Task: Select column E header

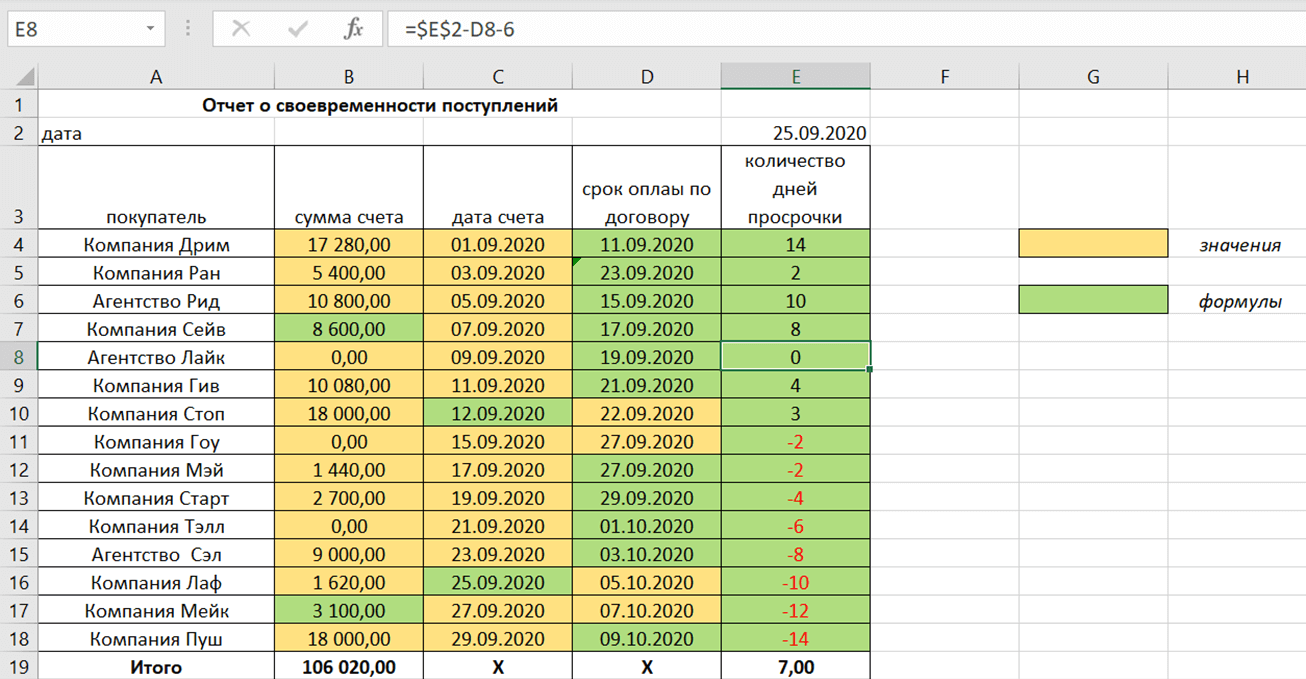Action: point(795,77)
